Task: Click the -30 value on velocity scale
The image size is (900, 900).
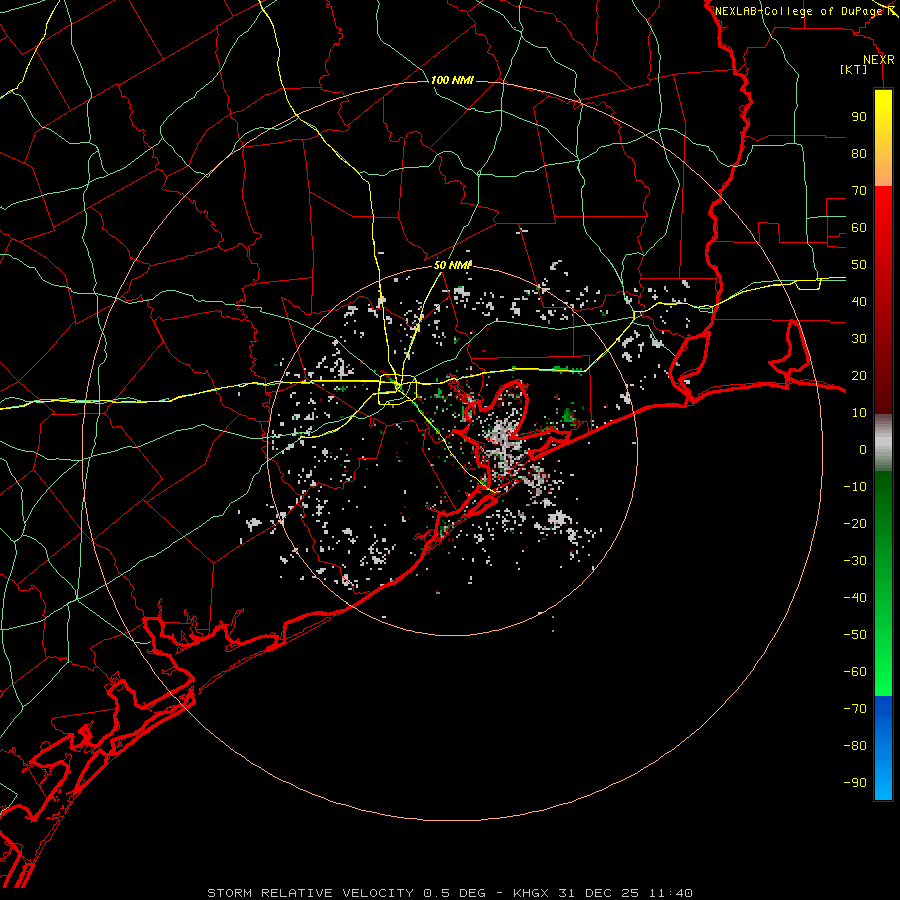Action: 855,561
